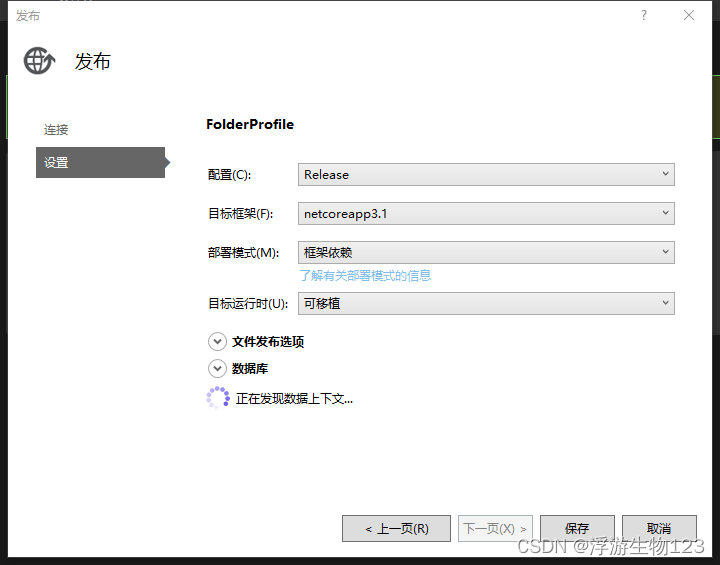Open the 目标框架 netcoreapp3.1 dropdown
The height and width of the screenshot is (565, 720).
point(486,214)
